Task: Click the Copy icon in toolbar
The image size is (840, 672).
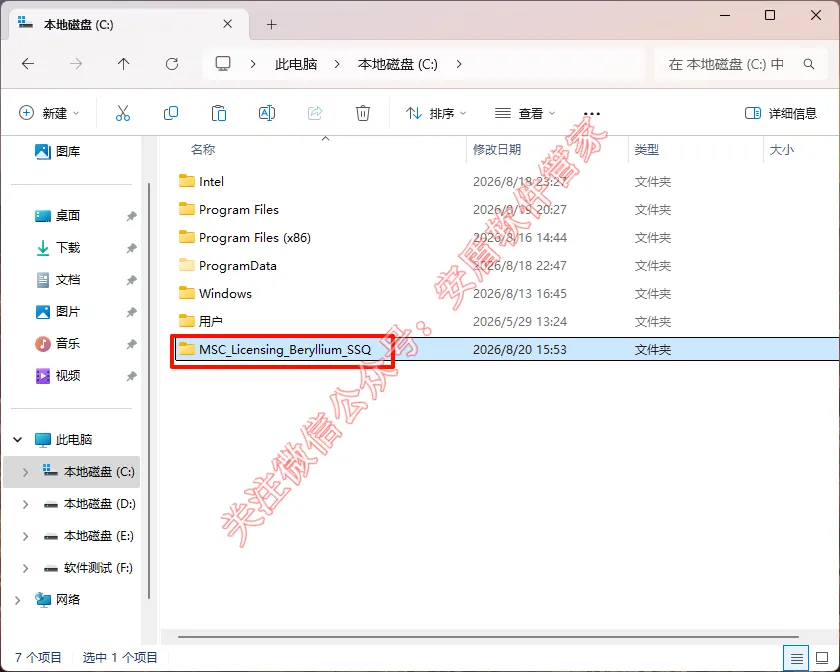Action: pyautogui.click(x=171, y=113)
